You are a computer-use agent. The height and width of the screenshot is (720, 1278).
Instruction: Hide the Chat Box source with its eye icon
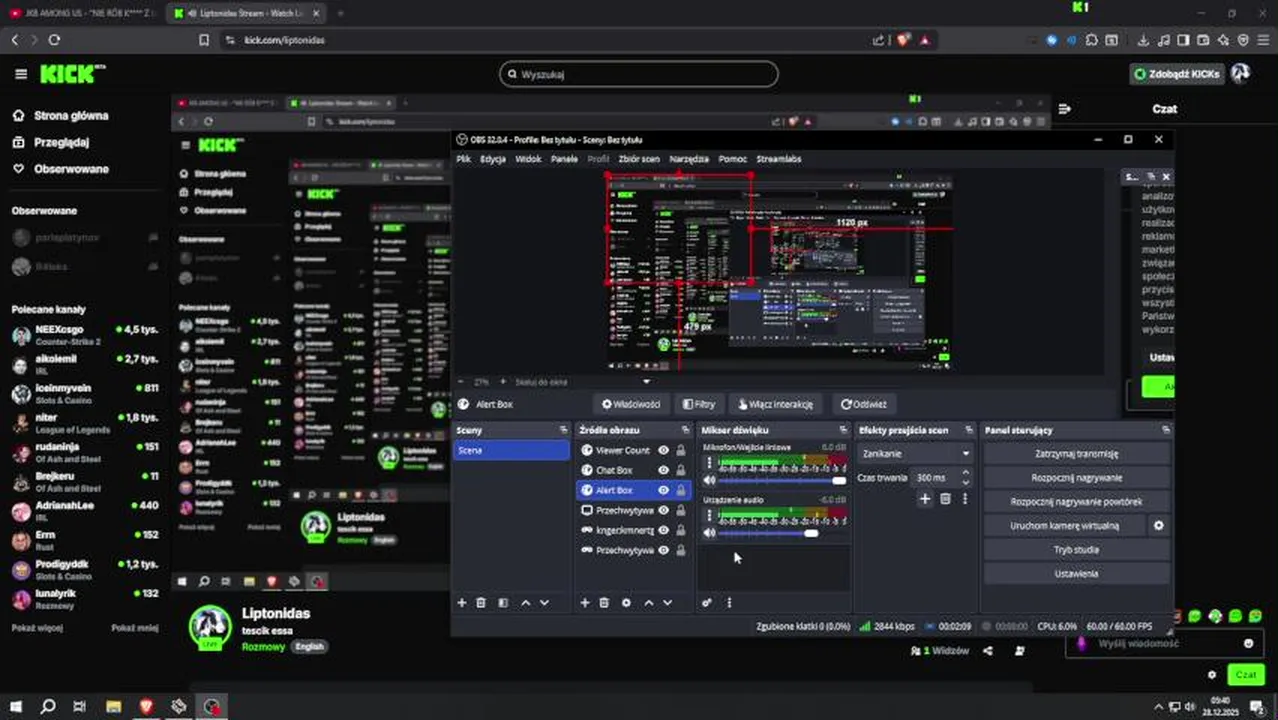(x=663, y=470)
